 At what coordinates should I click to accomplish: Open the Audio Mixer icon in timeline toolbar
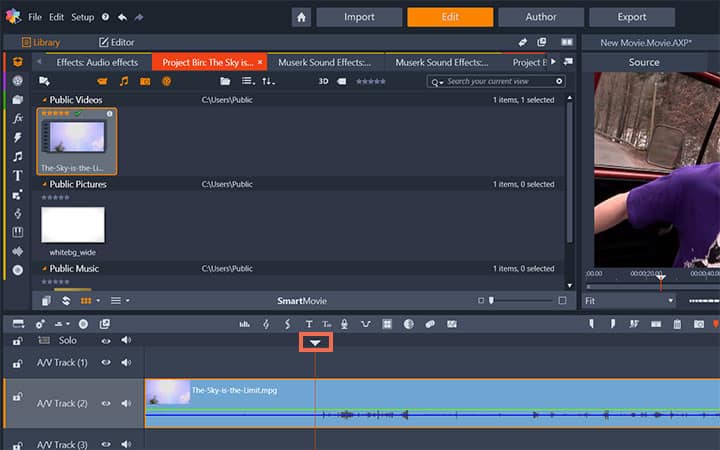pyautogui.click(x=244, y=324)
